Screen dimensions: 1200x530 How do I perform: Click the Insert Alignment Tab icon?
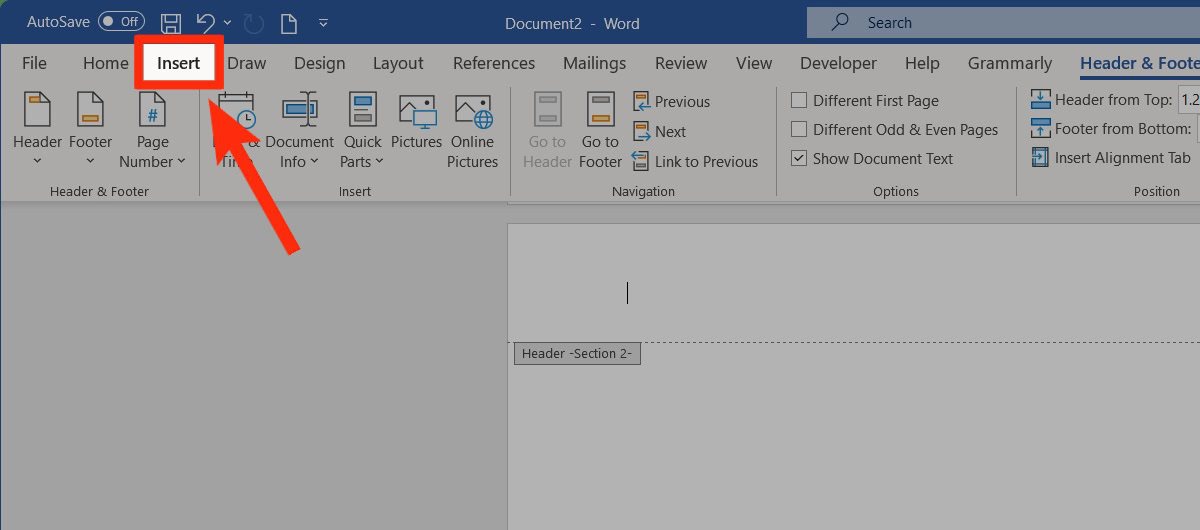pyautogui.click(x=1040, y=158)
